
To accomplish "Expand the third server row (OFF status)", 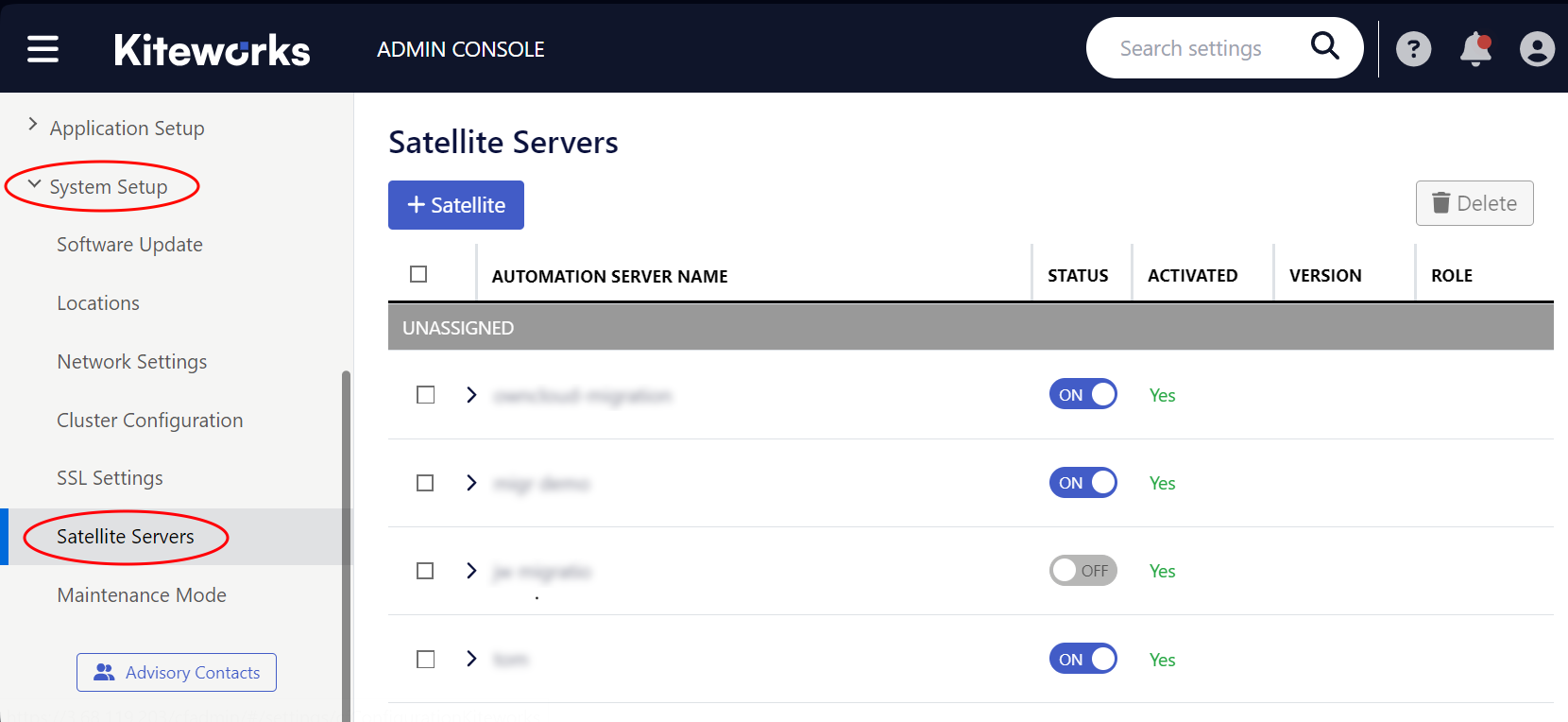I will 471,571.
